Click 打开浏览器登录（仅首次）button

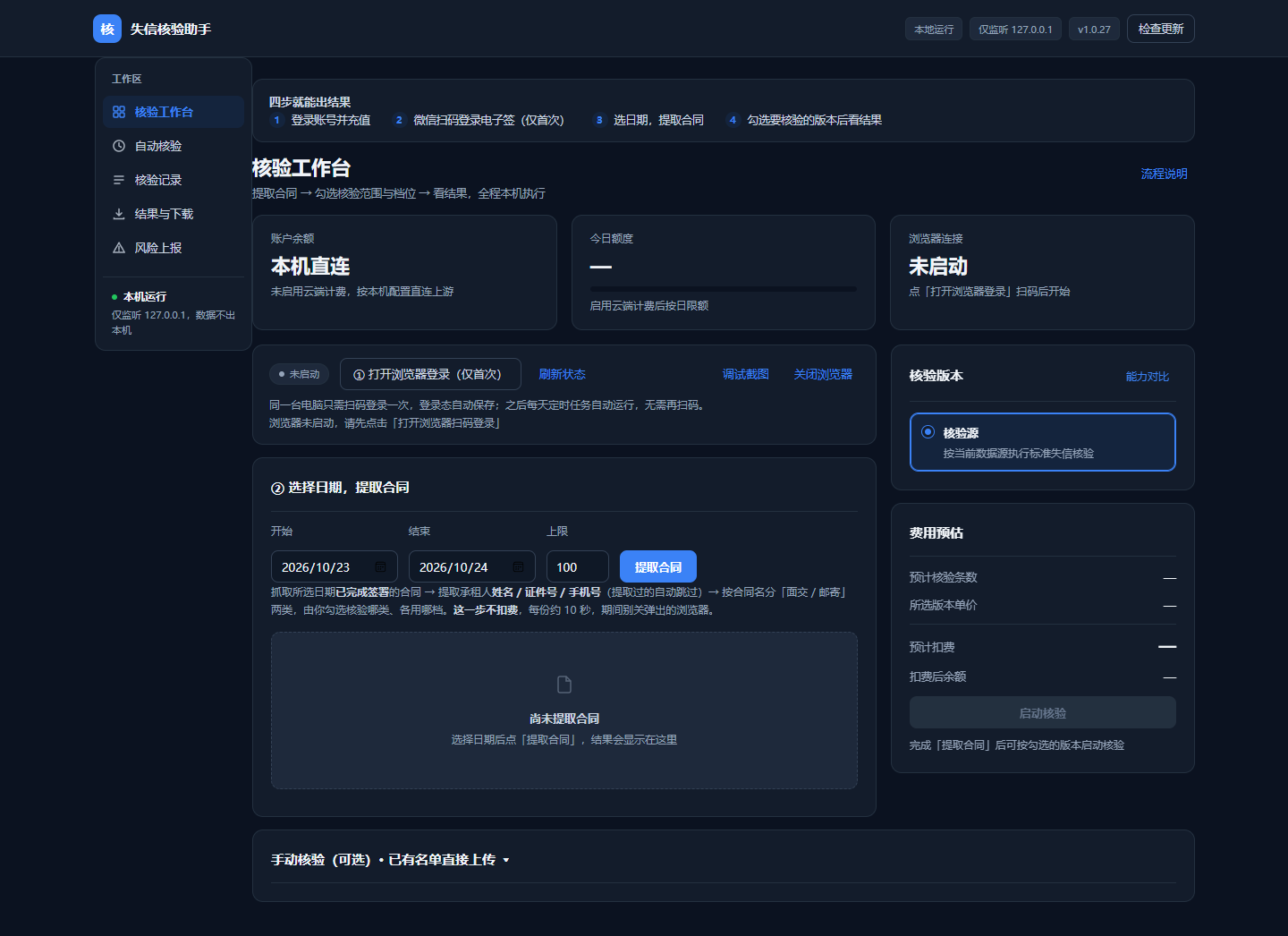[430, 374]
